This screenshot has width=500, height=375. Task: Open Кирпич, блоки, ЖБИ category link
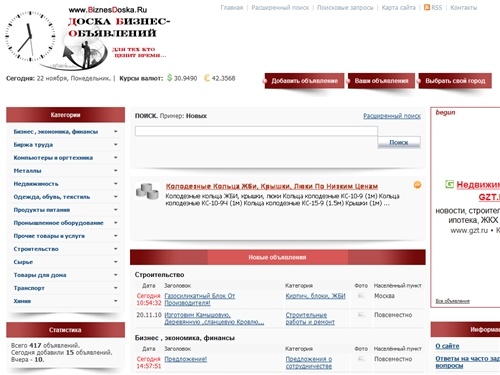[x=315, y=296]
